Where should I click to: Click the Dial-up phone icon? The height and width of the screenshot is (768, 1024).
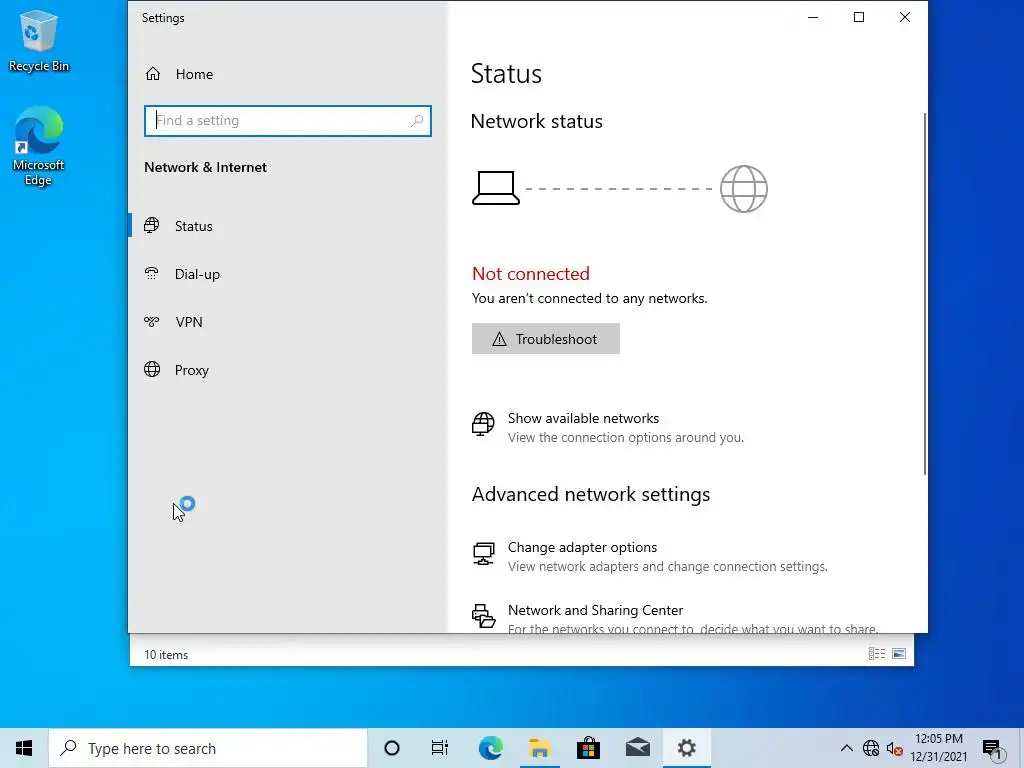152,274
